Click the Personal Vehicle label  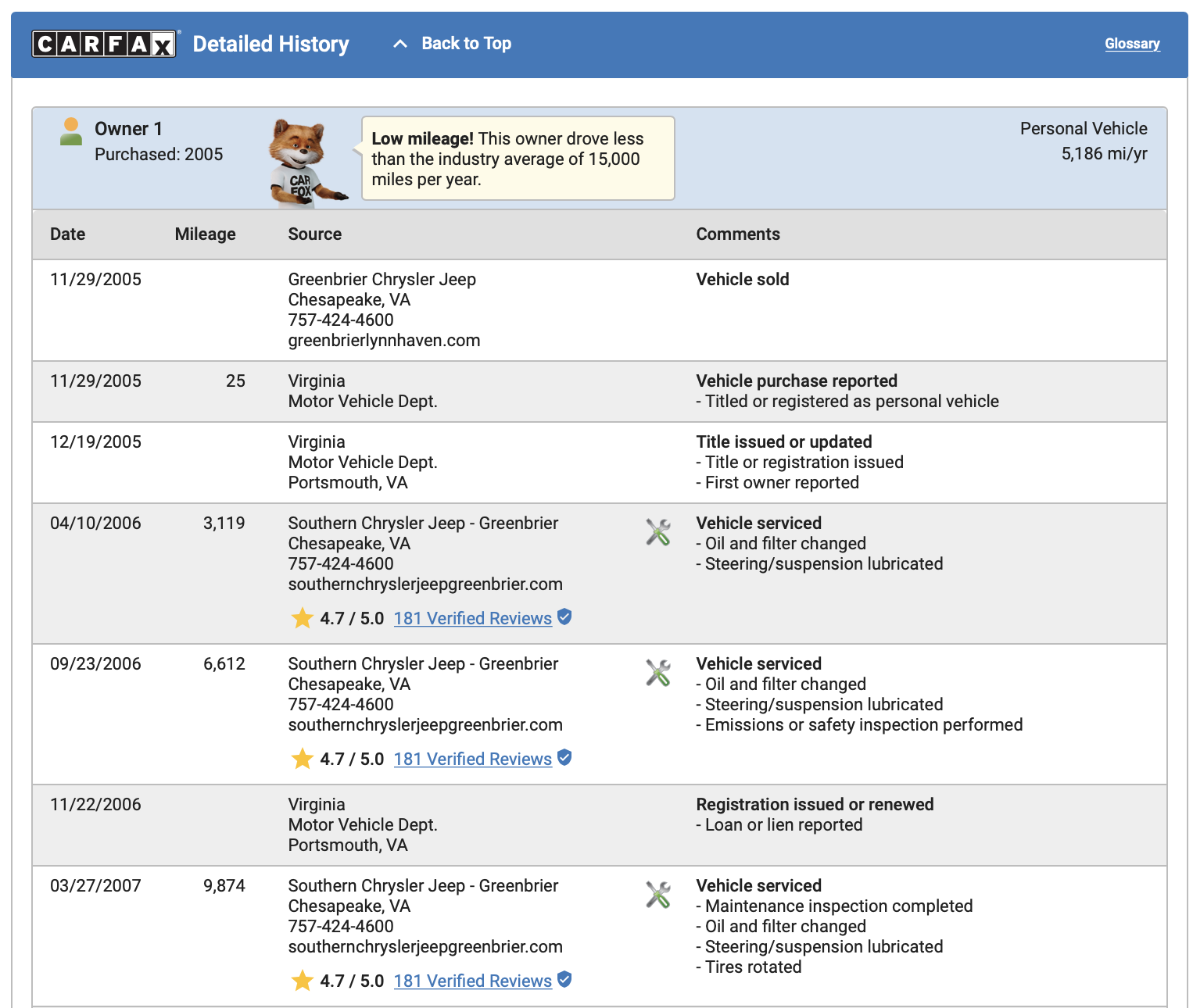pyautogui.click(x=1084, y=129)
